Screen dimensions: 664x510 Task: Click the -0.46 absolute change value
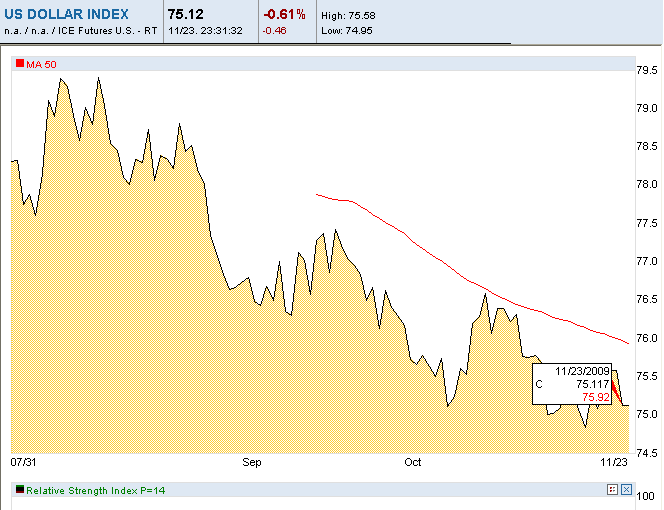274,31
